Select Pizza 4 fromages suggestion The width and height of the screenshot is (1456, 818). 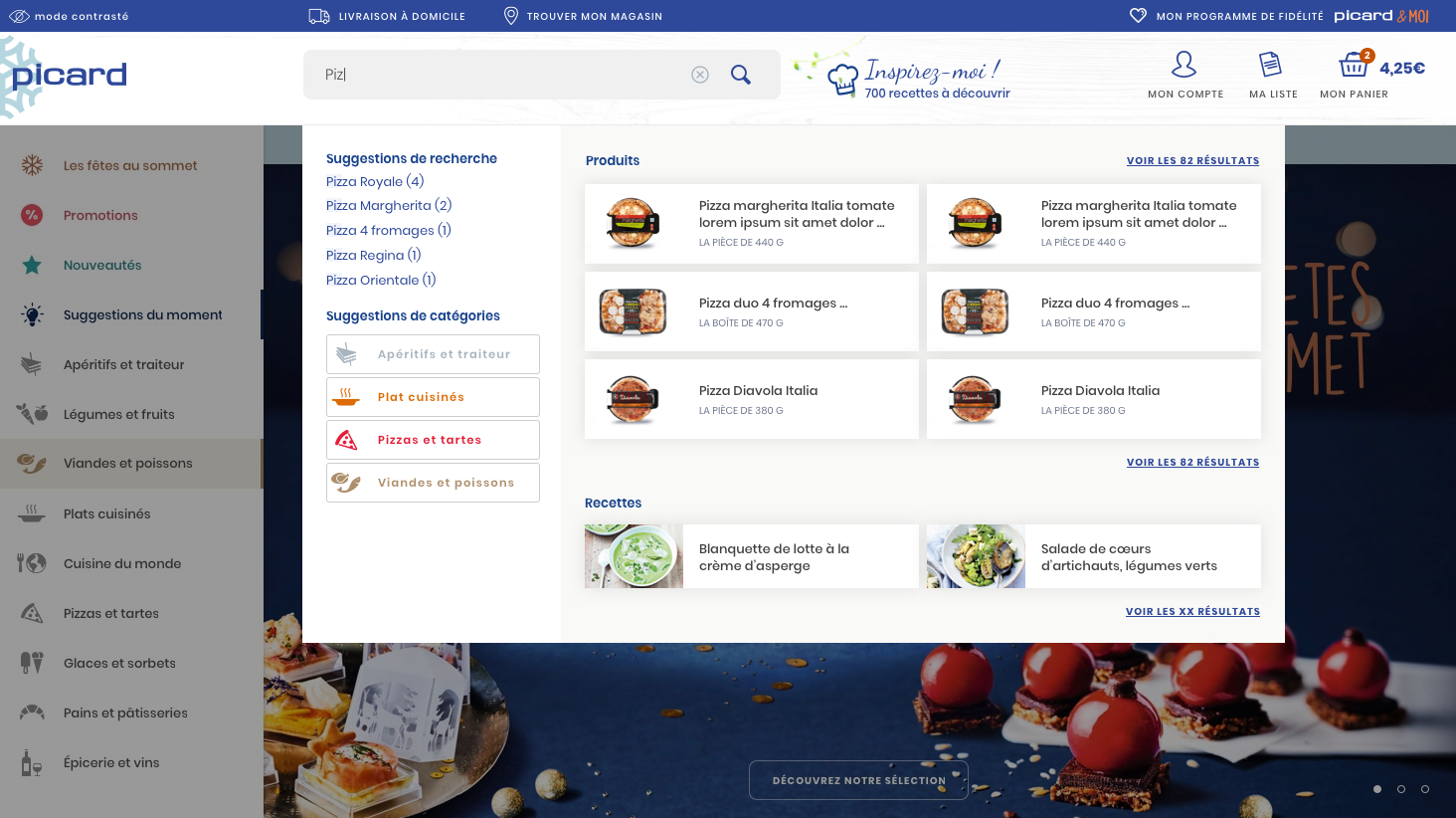(x=389, y=230)
